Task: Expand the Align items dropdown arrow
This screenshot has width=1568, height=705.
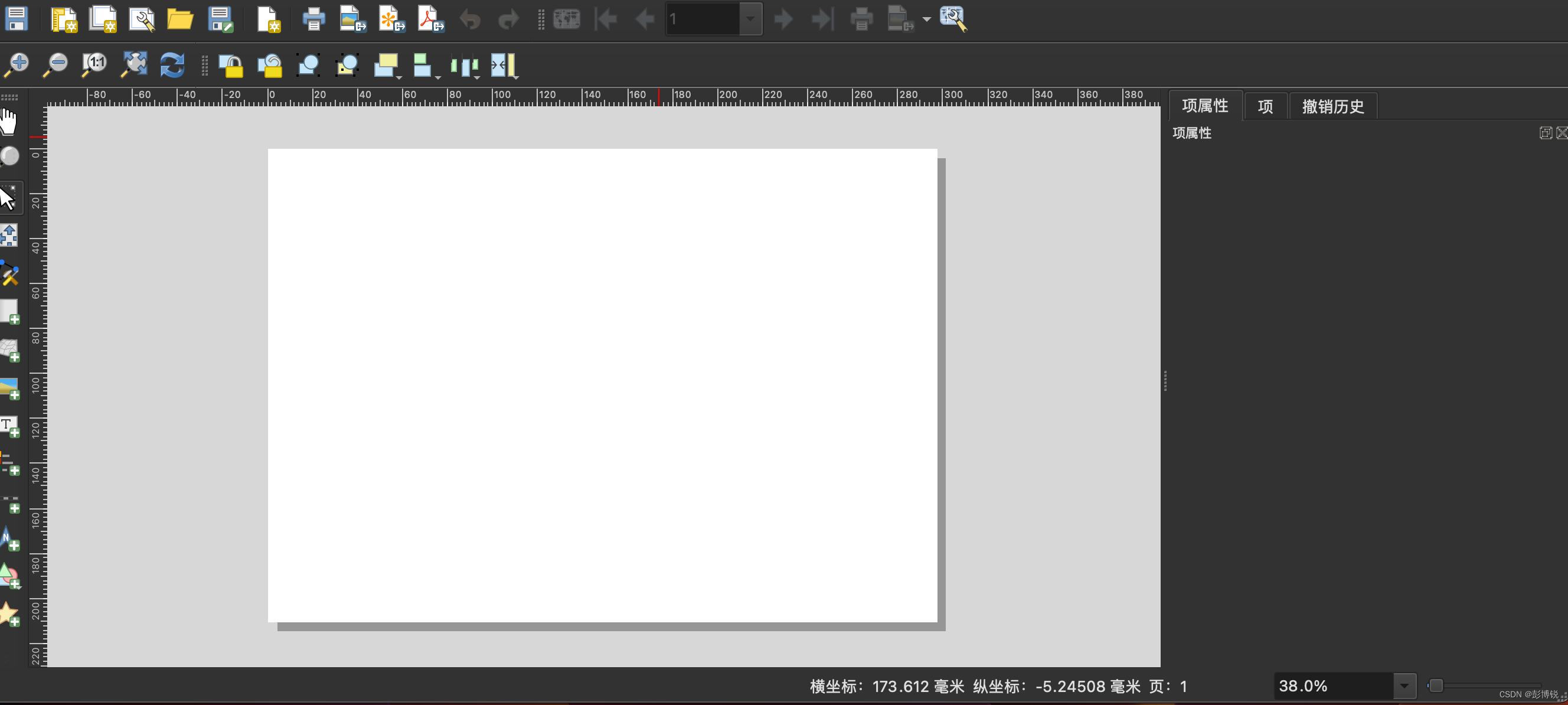Action: (x=437, y=77)
